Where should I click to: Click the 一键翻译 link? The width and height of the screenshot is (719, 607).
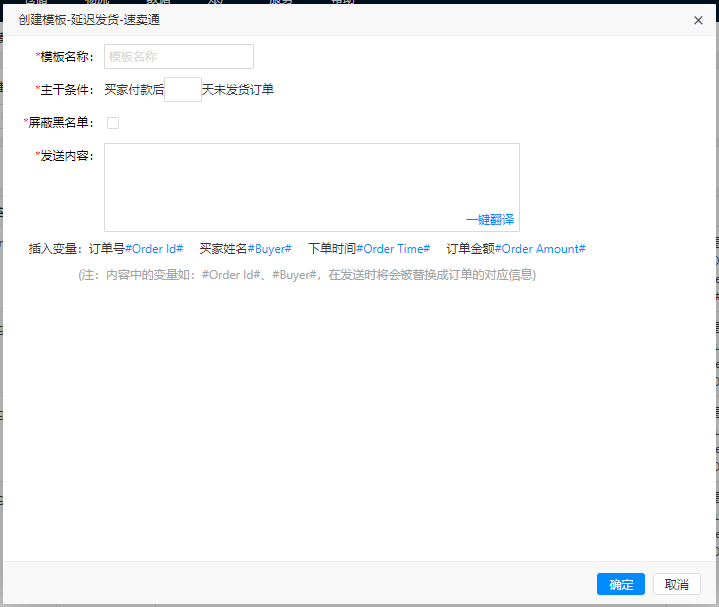[489, 220]
